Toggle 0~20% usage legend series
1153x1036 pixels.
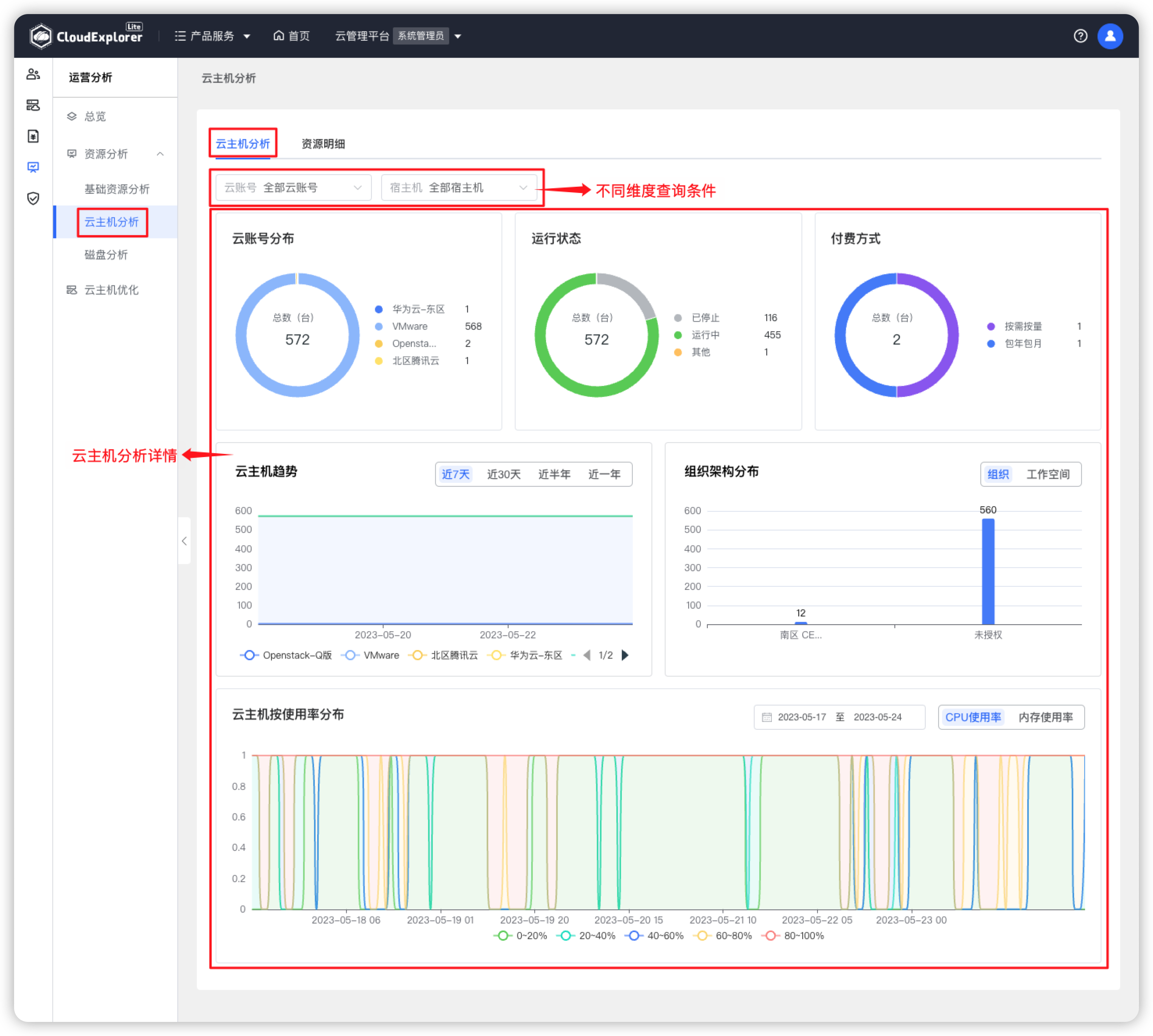coord(520,935)
